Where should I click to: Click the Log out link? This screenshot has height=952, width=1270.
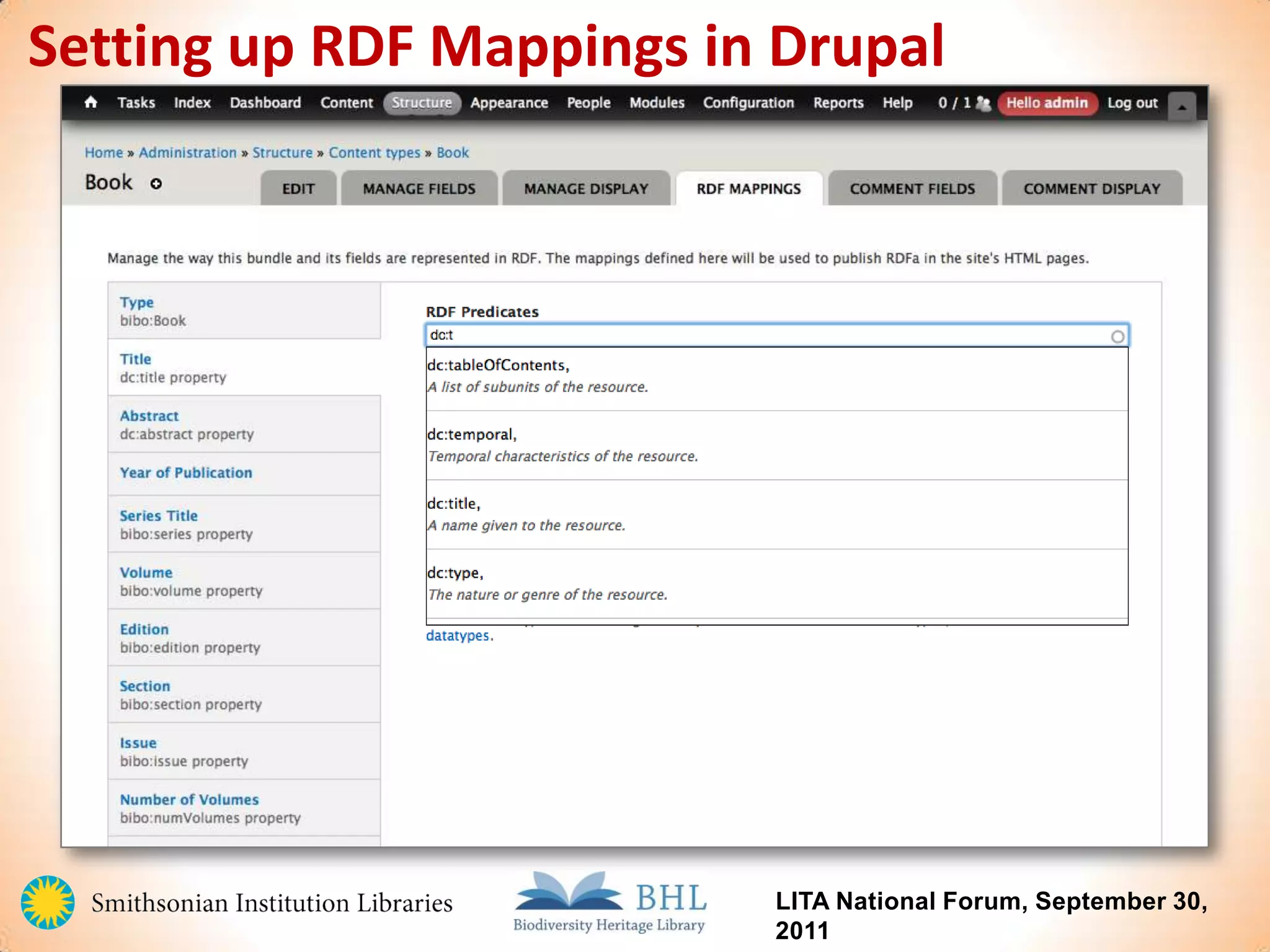tap(1132, 103)
